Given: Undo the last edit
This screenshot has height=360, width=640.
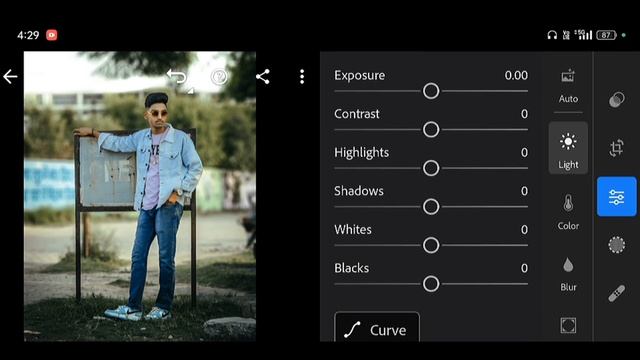Looking at the screenshot, I should click(x=176, y=76).
